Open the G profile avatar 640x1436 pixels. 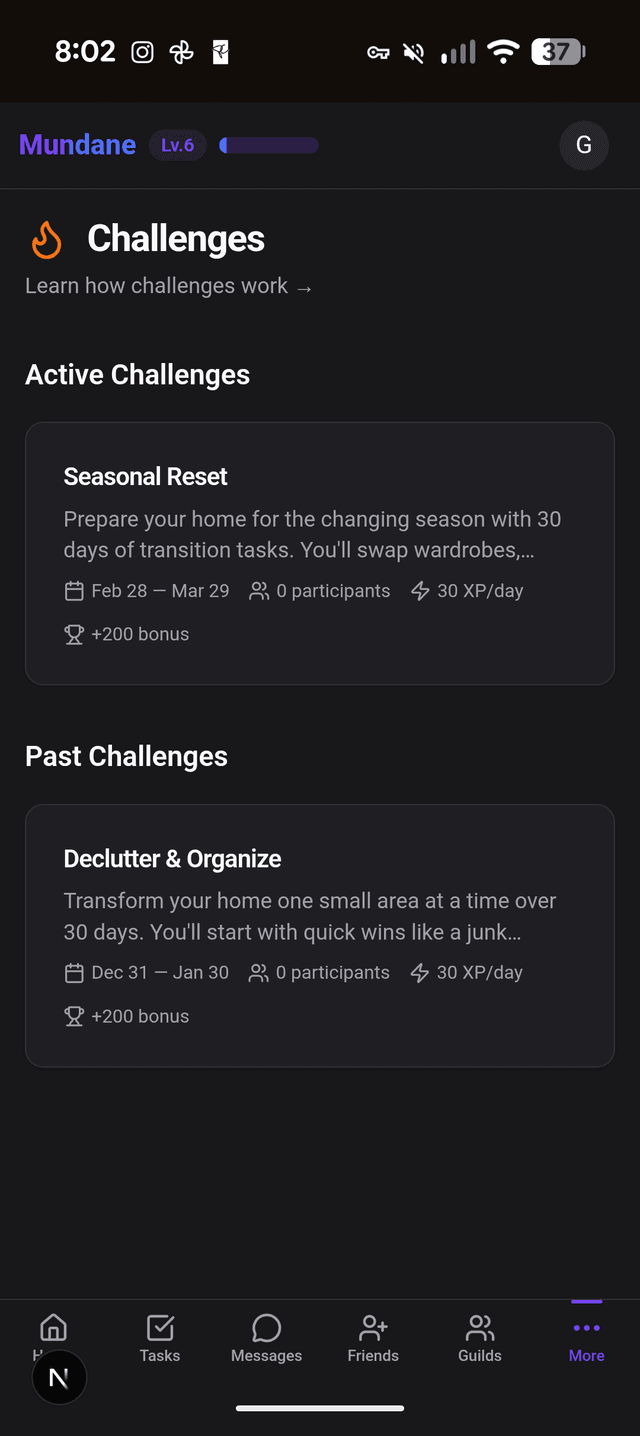(583, 145)
